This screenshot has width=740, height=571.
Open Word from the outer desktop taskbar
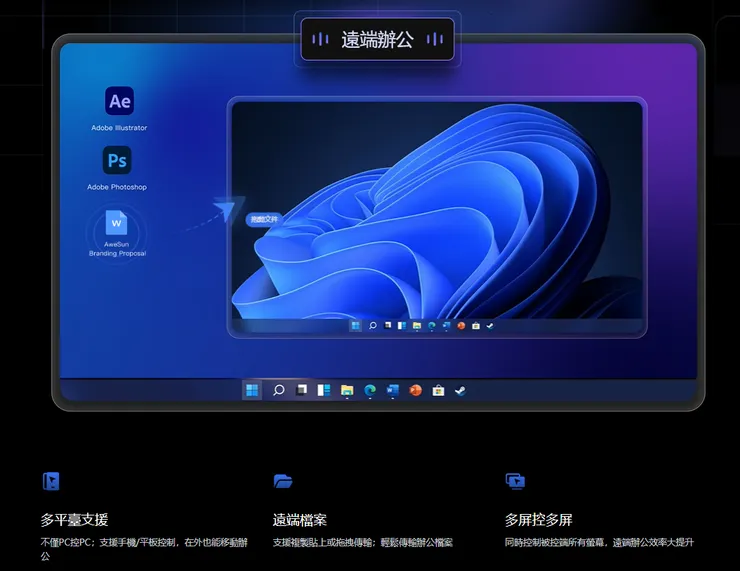(393, 390)
